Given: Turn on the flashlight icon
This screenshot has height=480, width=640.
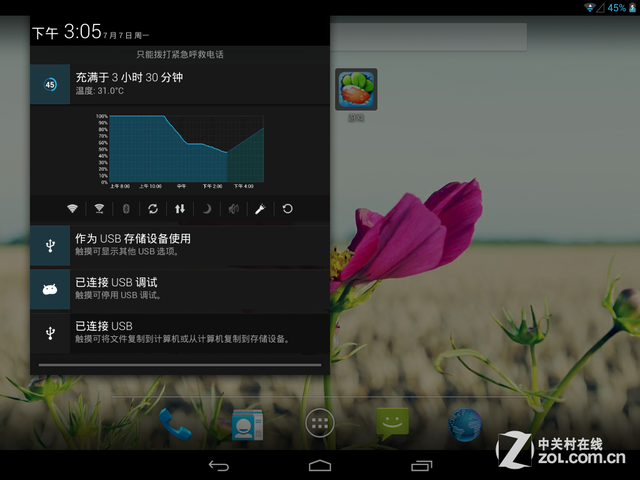Looking at the screenshot, I should (260, 208).
